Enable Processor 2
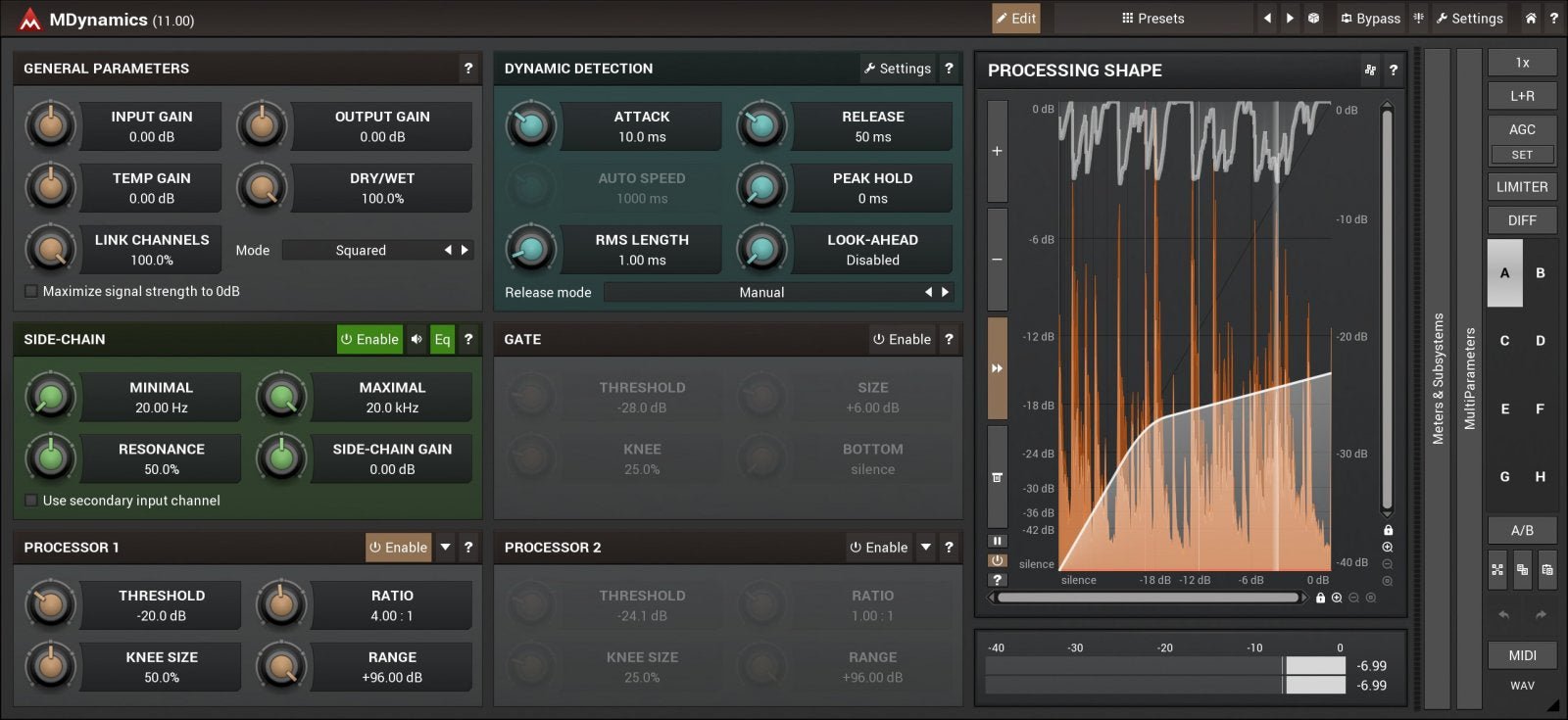The height and width of the screenshot is (720, 1568). coord(878,548)
